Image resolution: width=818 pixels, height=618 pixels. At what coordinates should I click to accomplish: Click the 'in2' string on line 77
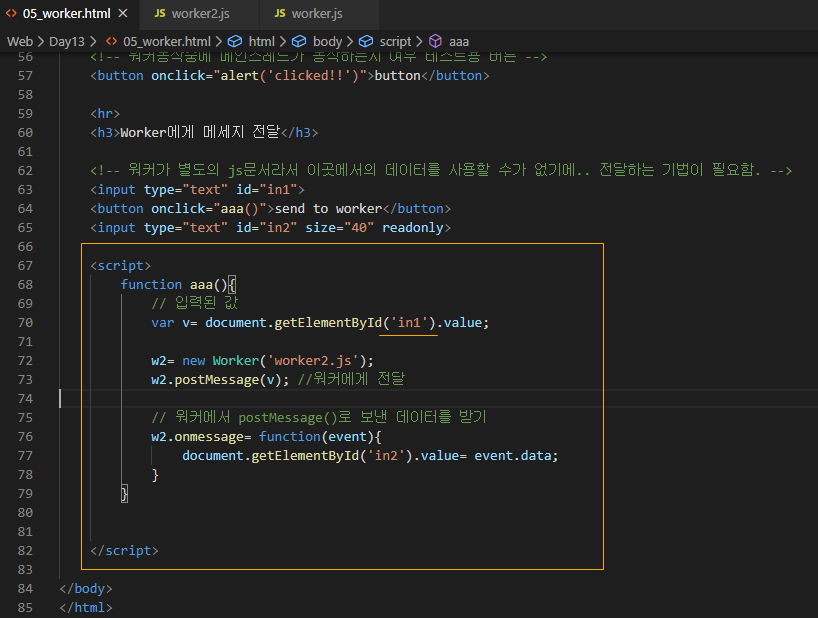coord(386,456)
